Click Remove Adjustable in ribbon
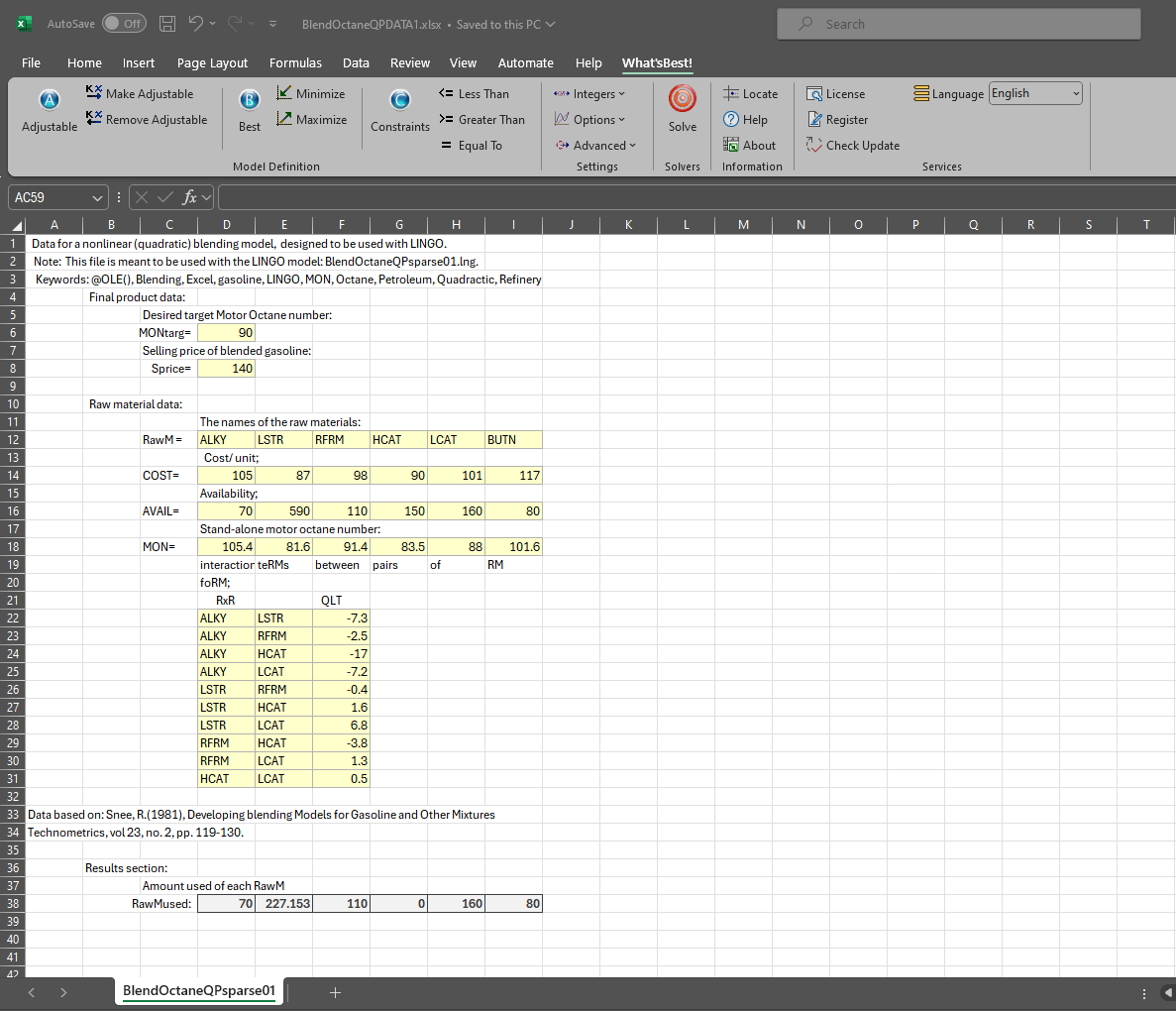 pyautogui.click(x=147, y=120)
